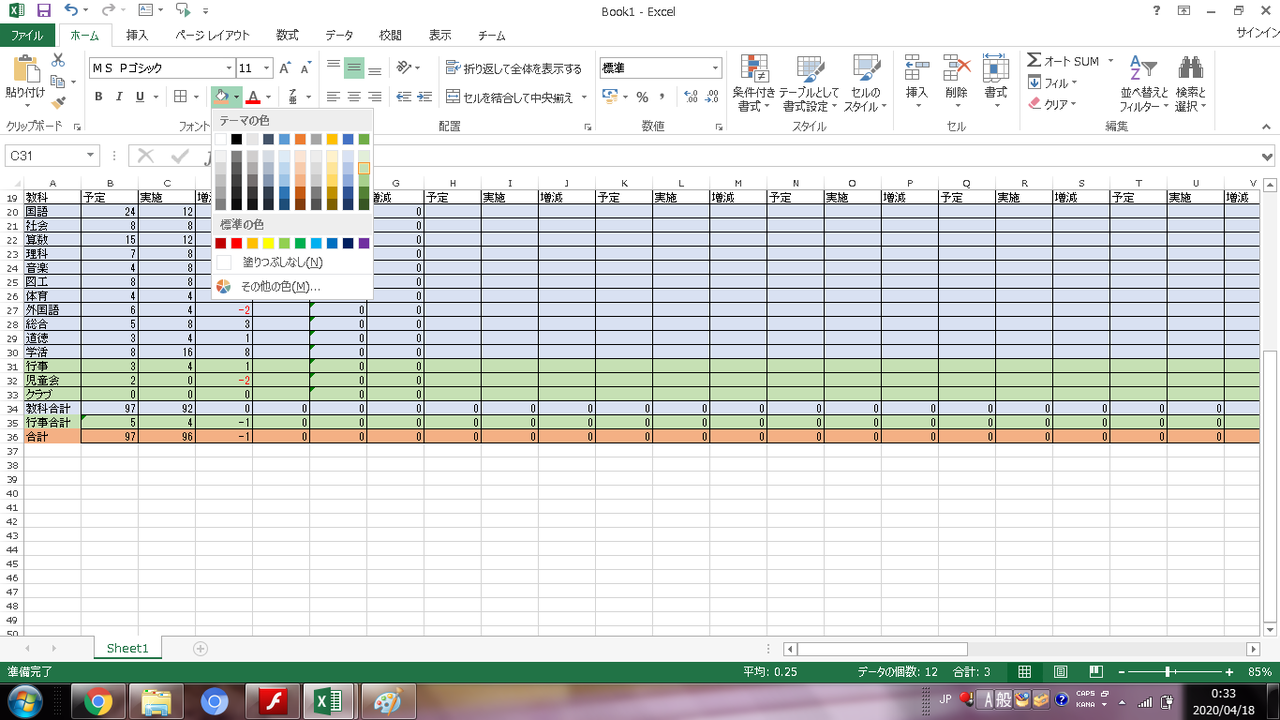Increase font size with large A icon
Viewport: 1280px width, 720px height.
285,68
